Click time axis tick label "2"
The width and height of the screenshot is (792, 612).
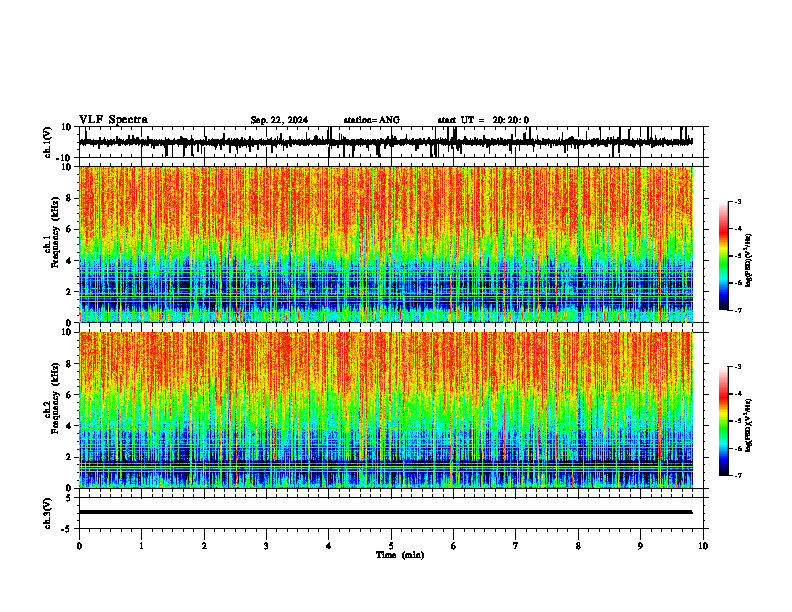click(x=204, y=546)
